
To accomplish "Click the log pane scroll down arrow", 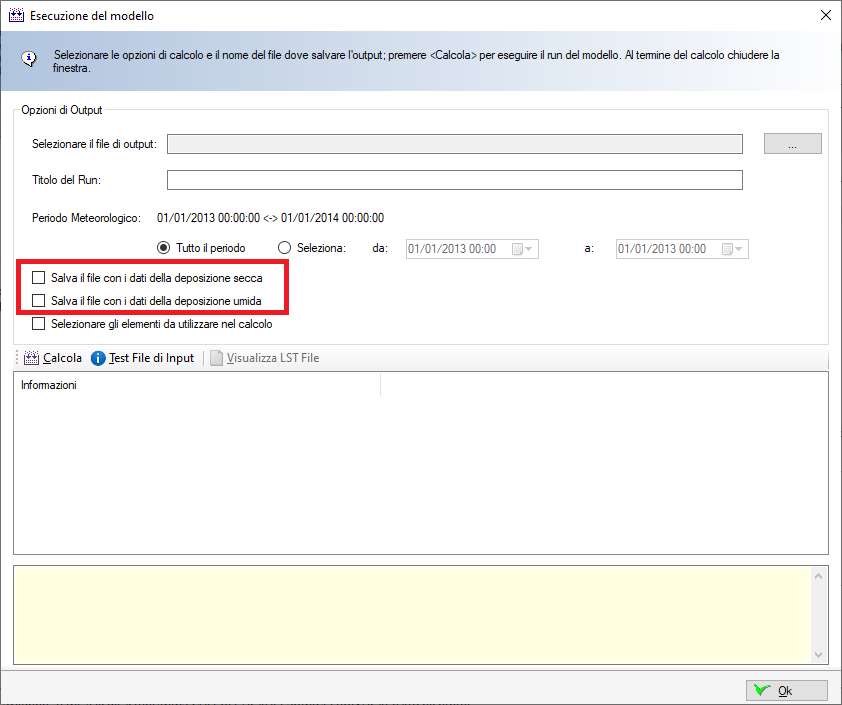I will (819, 655).
